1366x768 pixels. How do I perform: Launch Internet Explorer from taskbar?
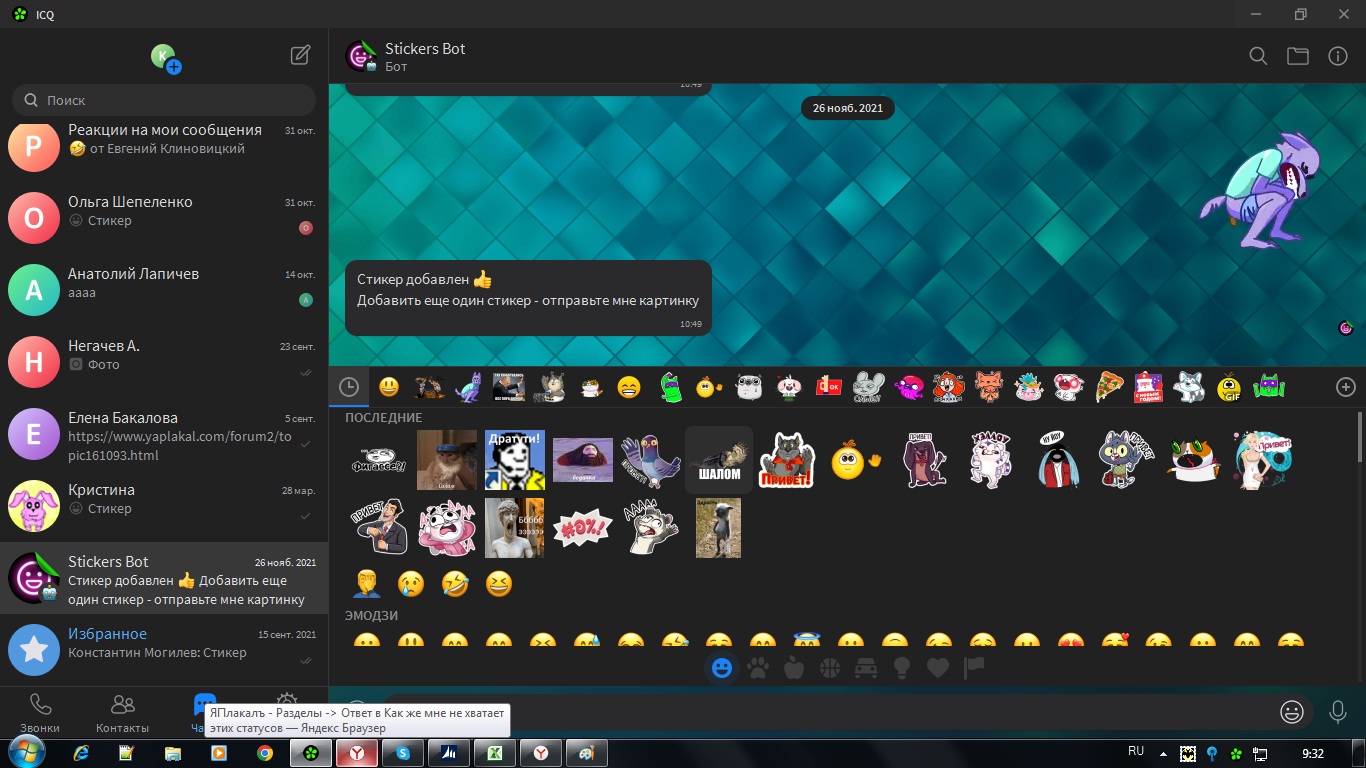(x=82, y=753)
